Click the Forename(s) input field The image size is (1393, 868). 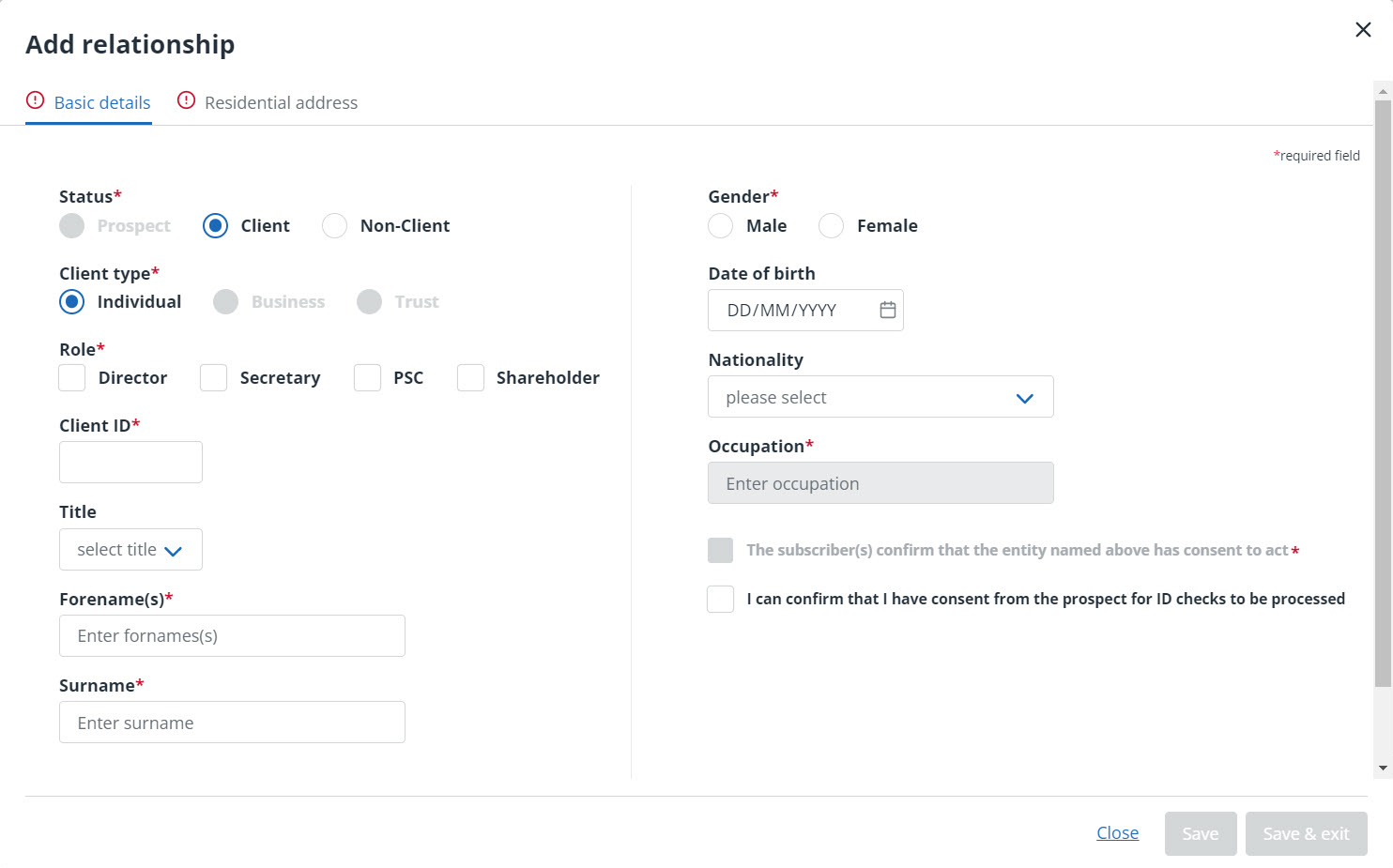(x=232, y=636)
